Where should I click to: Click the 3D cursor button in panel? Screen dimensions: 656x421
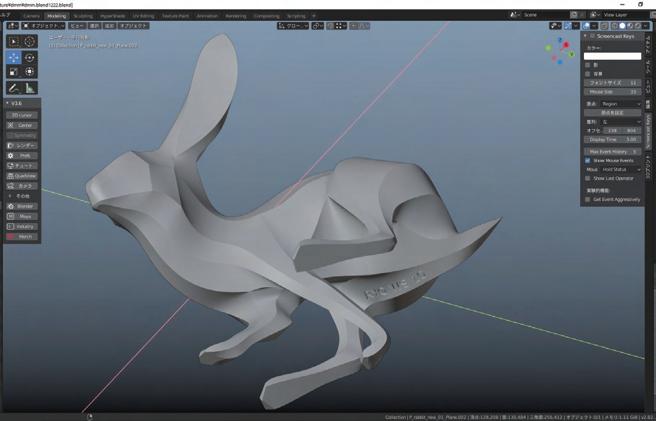[22, 115]
